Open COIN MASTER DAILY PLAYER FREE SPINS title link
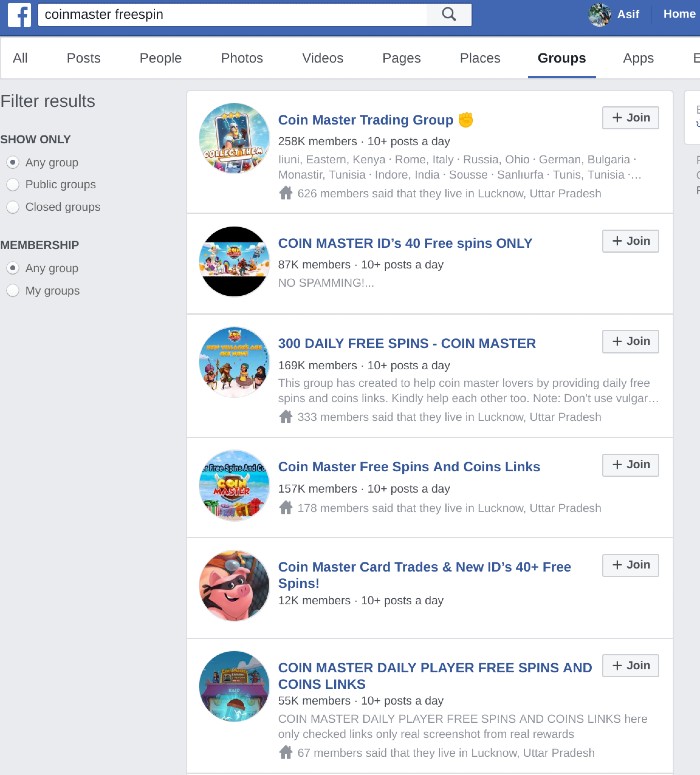This screenshot has height=775, width=700. [x=435, y=676]
